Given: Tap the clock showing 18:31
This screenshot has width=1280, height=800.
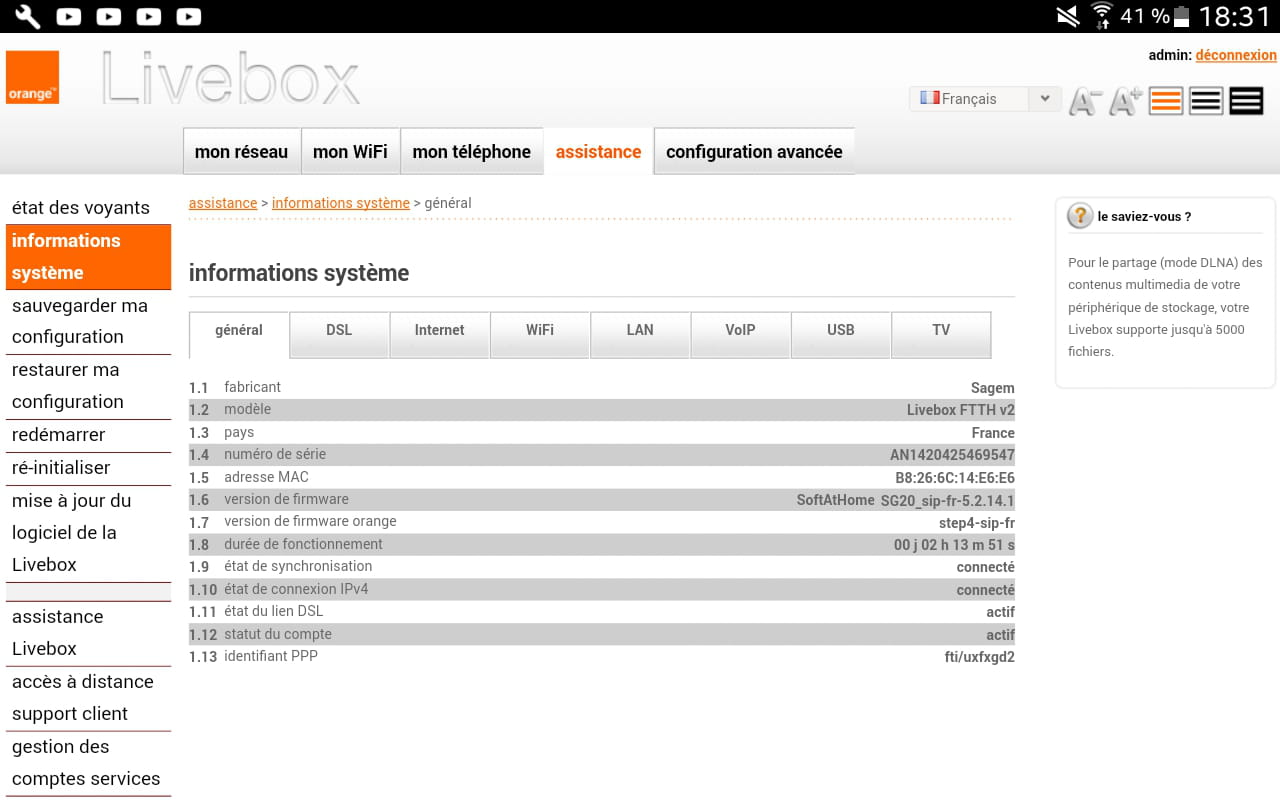Looking at the screenshot, I should pos(1234,16).
